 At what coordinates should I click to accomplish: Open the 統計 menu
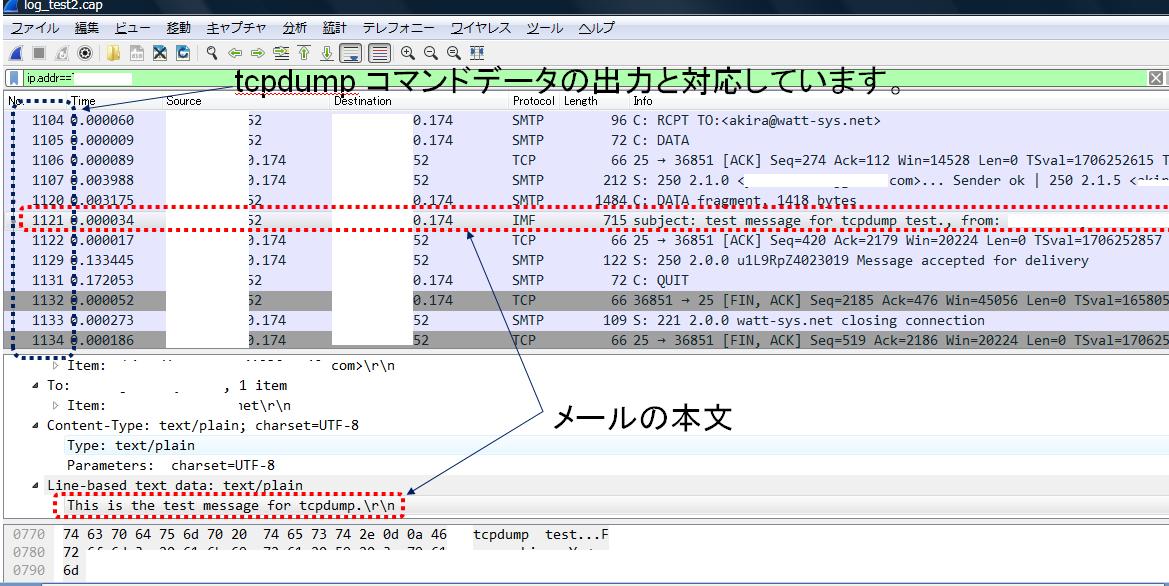tap(335, 28)
